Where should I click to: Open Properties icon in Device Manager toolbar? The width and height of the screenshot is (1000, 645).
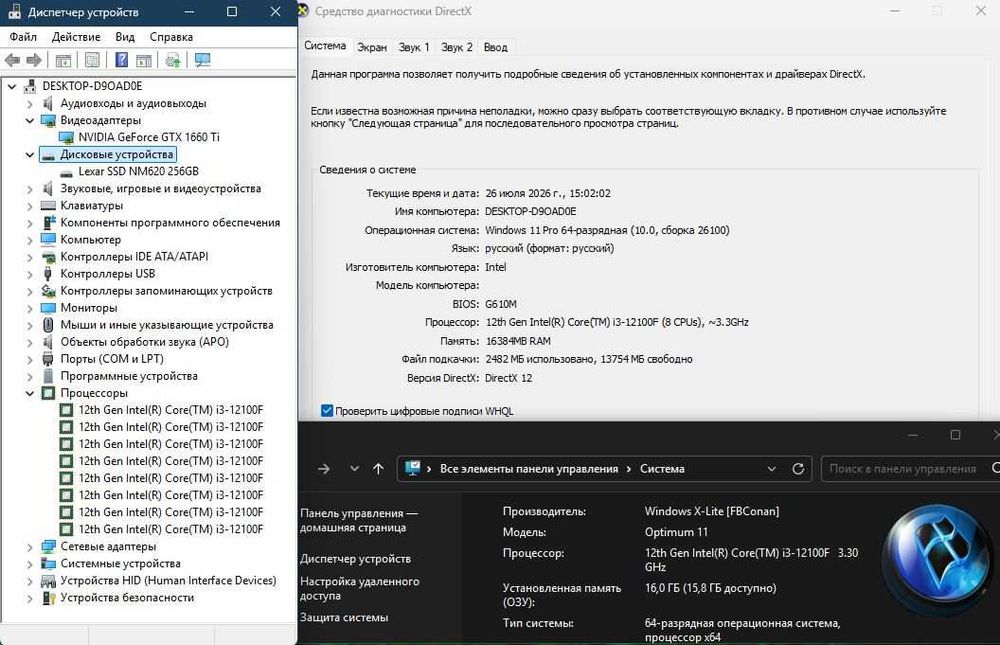(92, 61)
